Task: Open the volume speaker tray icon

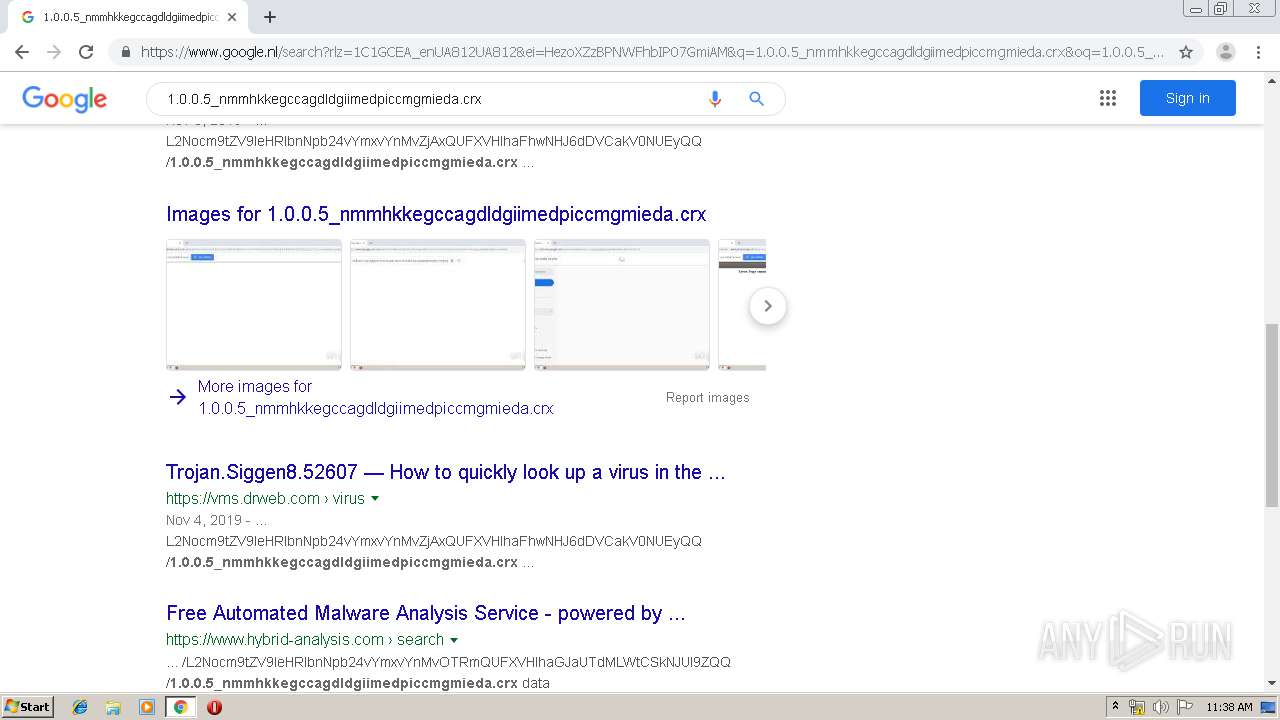Action: click(1160, 707)
